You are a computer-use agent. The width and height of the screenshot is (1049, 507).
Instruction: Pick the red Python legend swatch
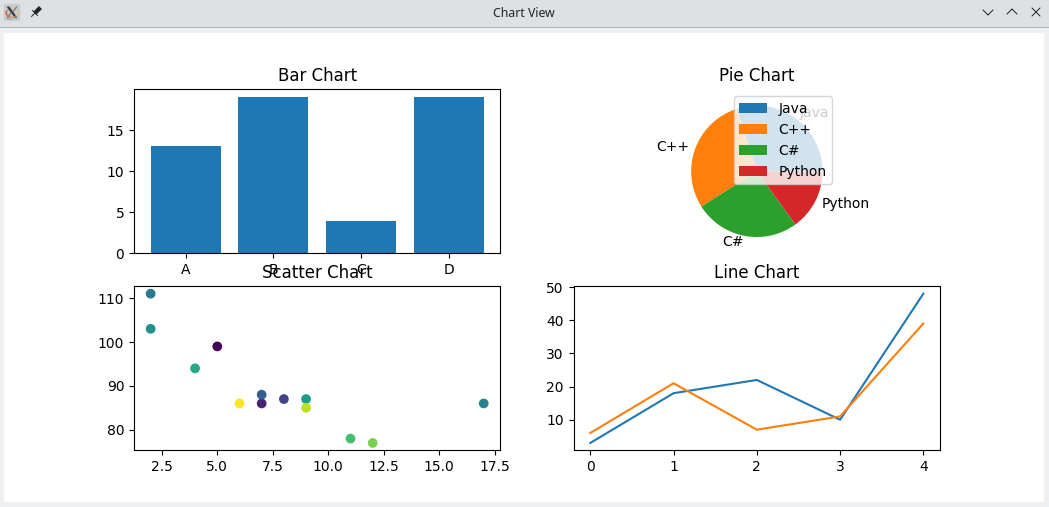(752, 171)
